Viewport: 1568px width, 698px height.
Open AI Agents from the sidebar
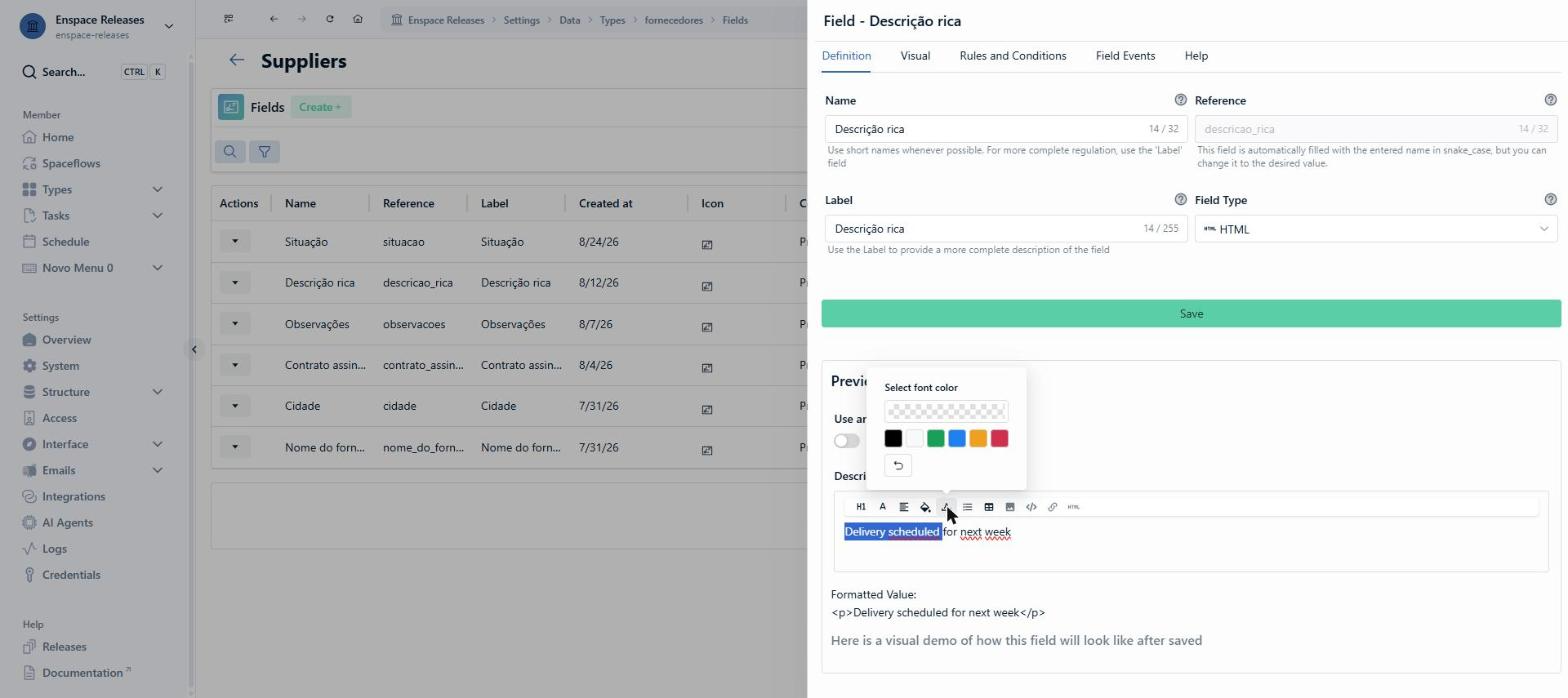pyautogui.click(x=67, y=522)
